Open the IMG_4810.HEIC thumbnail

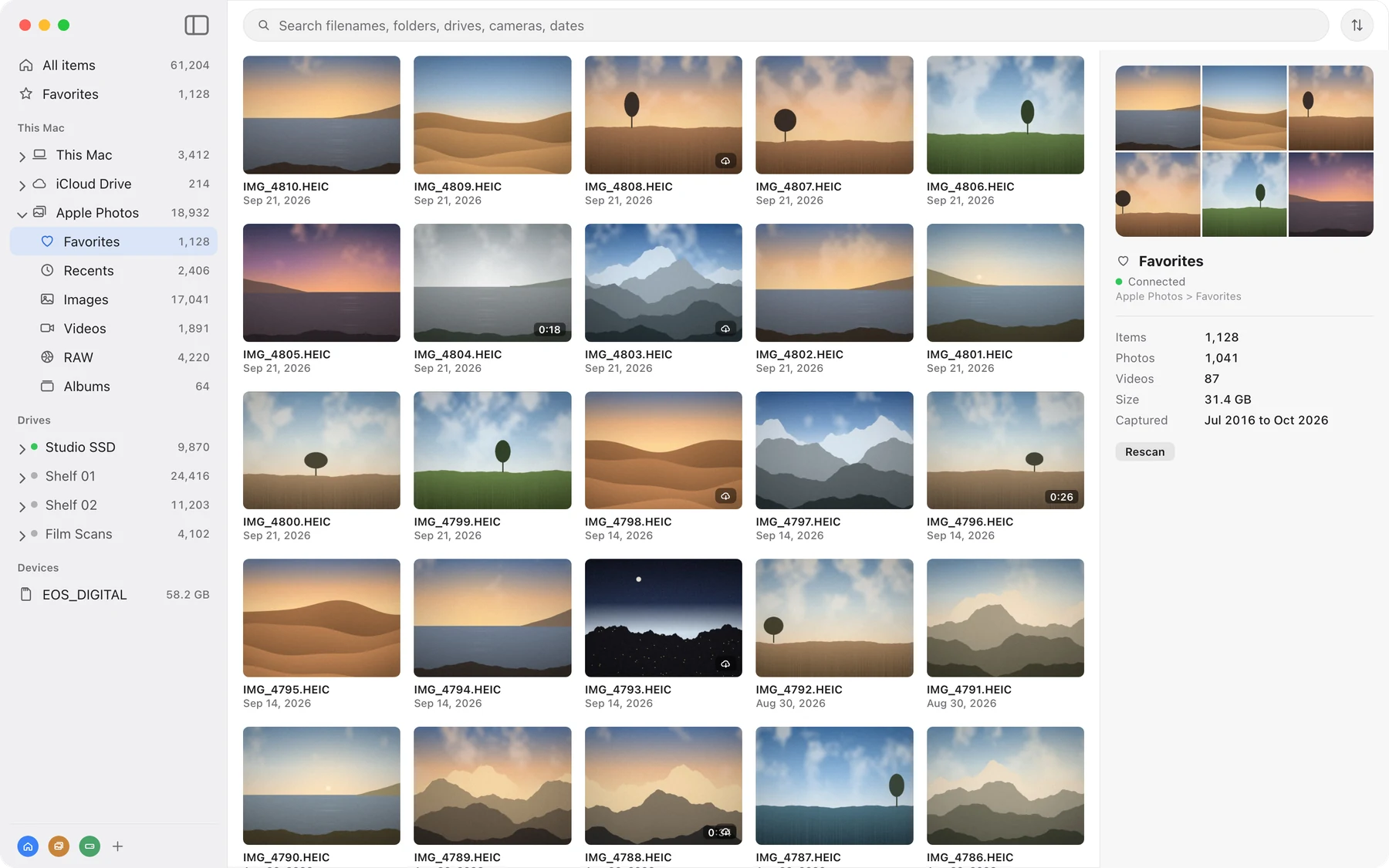(322, 115)
